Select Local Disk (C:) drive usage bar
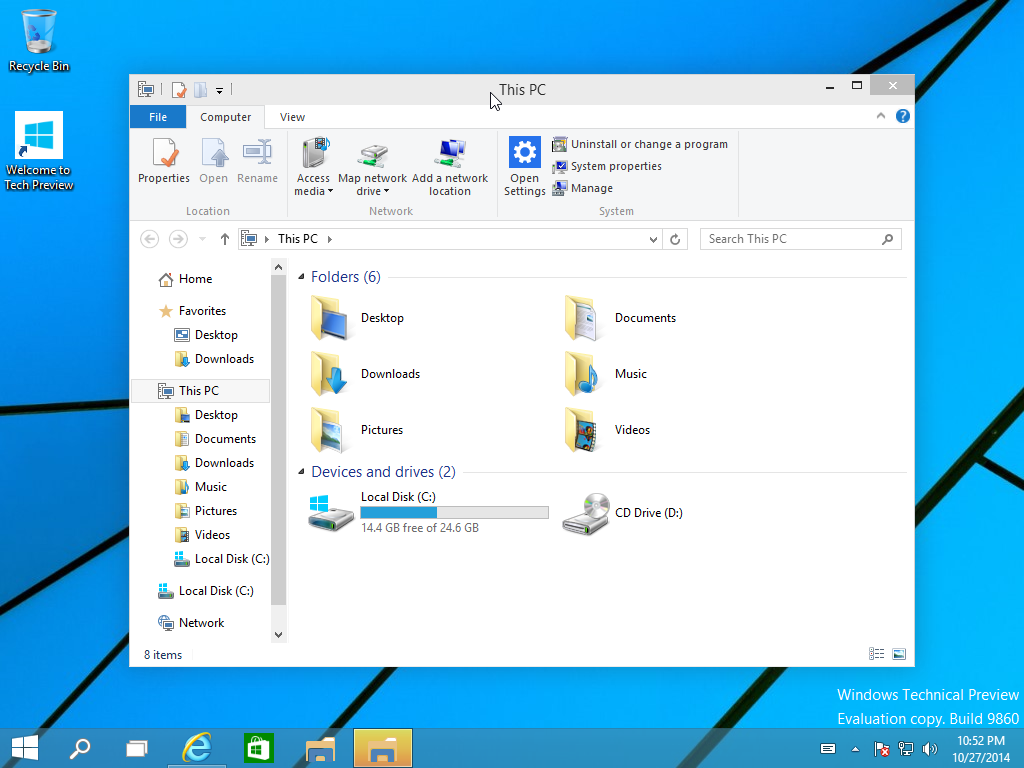The image size is (1024, 768). (x=454, y=513)
